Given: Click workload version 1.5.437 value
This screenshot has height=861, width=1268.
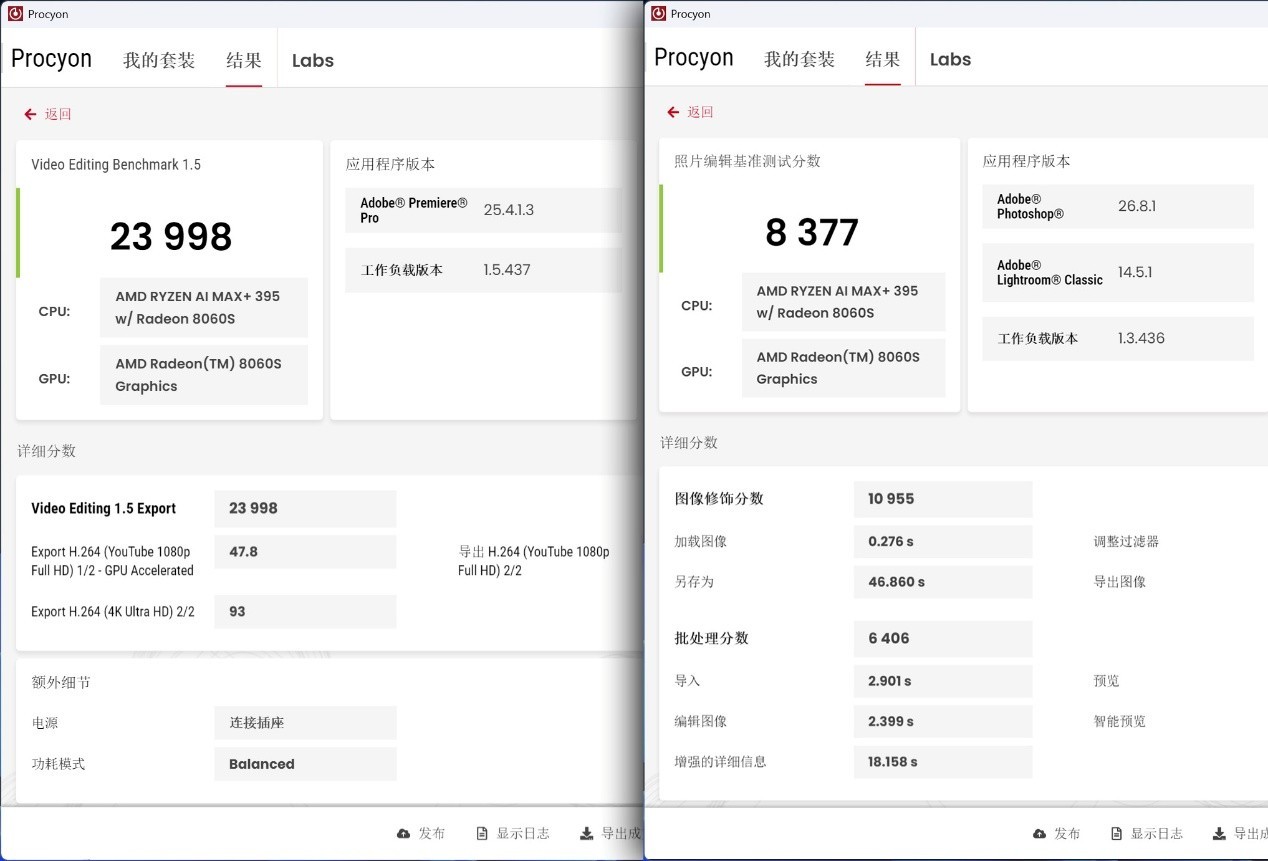Looking at the screenshot, I should click(507, 270).
